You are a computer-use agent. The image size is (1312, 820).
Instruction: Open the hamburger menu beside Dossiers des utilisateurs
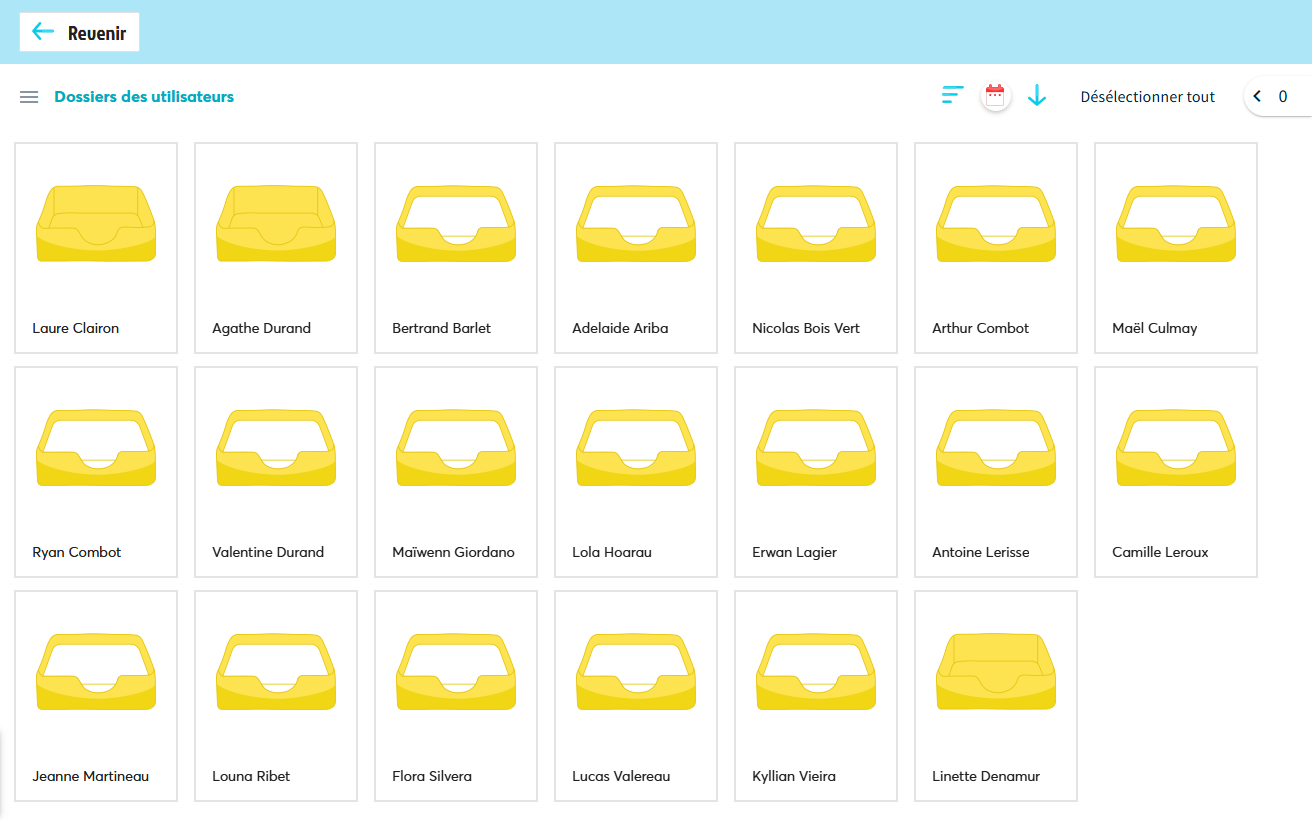point(29,97)
